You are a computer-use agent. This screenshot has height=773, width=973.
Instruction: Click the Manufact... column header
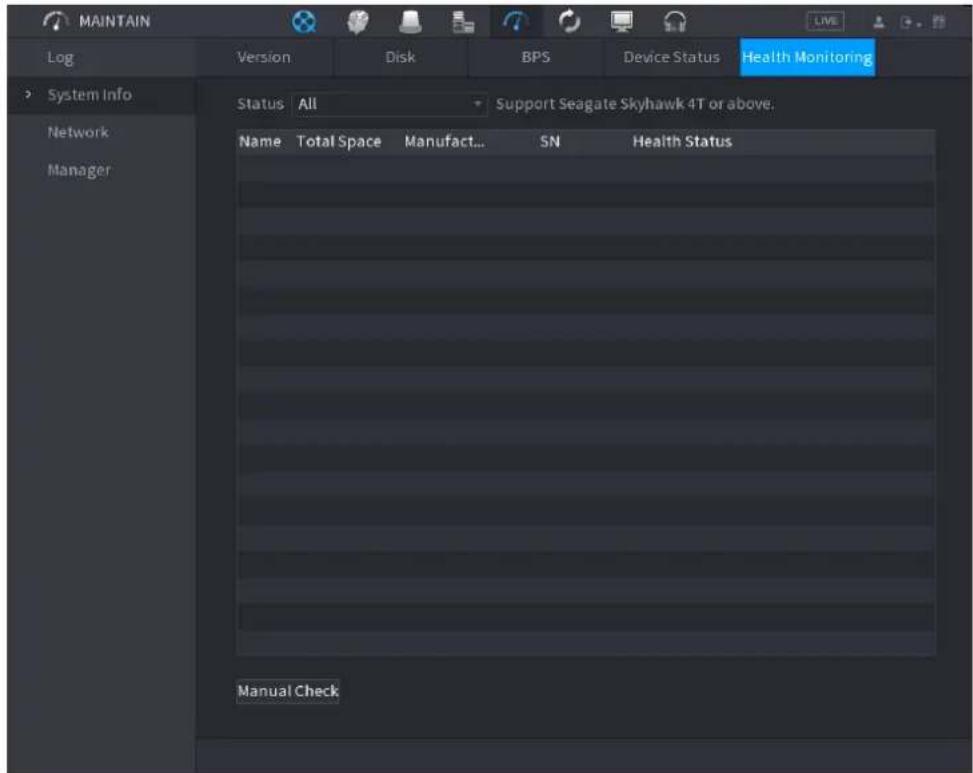click(444, 142)
